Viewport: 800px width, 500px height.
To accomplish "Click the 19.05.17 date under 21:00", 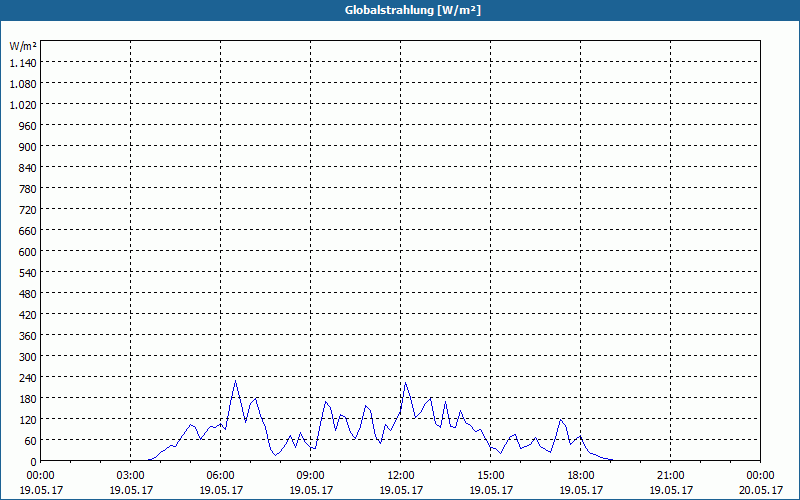I will pos(670,490).
